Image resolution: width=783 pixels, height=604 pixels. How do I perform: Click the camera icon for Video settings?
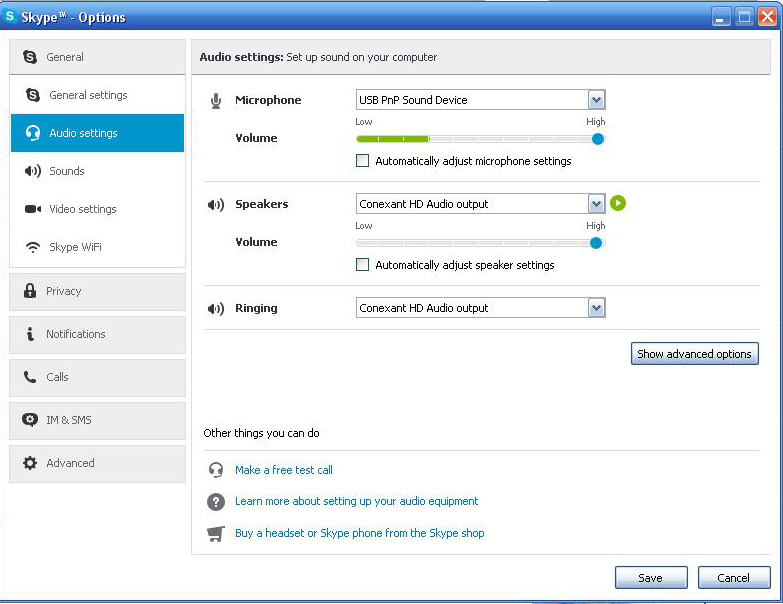point(33,209)
